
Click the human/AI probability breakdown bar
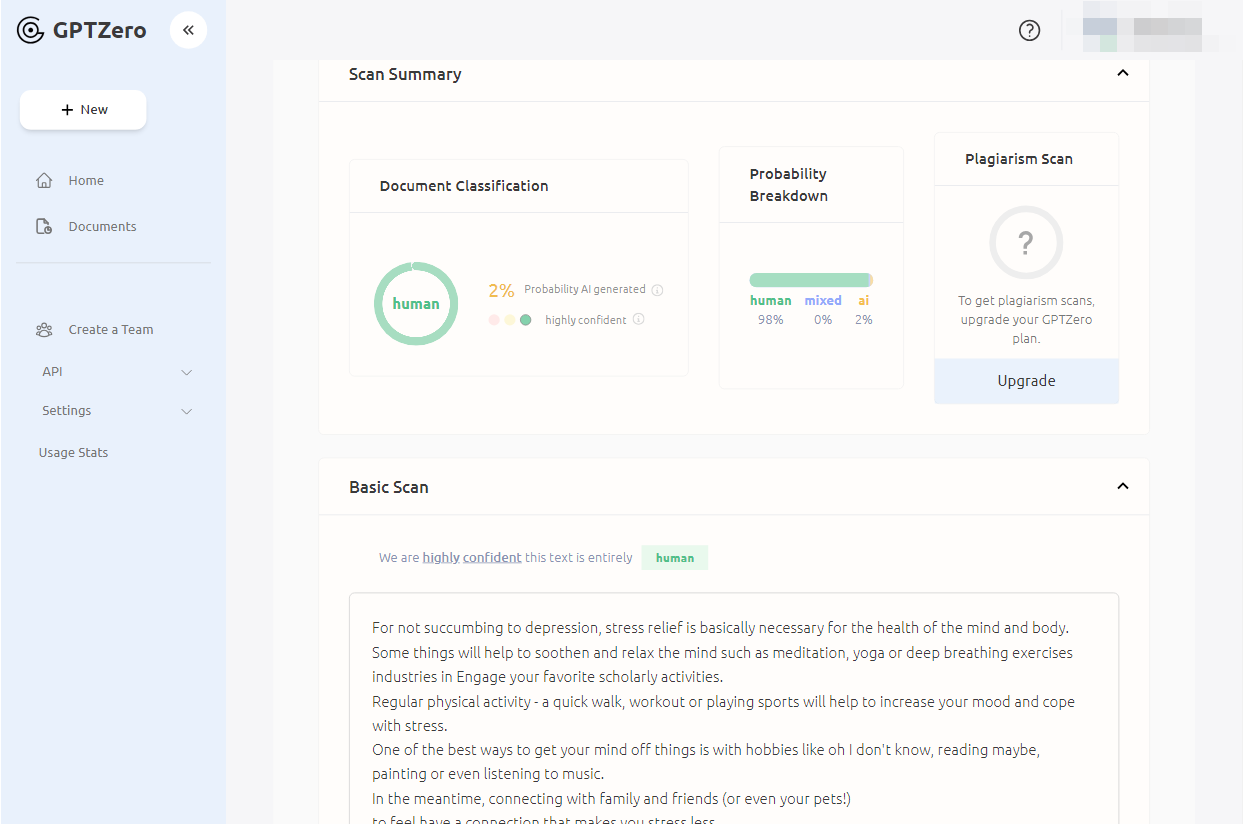coord(810,280)
